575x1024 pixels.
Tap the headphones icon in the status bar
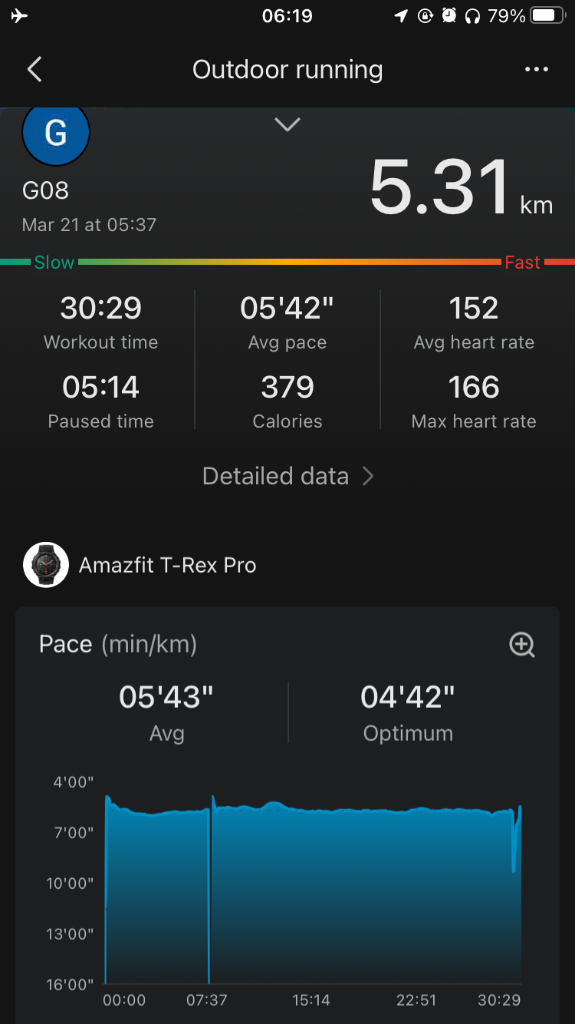click(x=472, y=16)
